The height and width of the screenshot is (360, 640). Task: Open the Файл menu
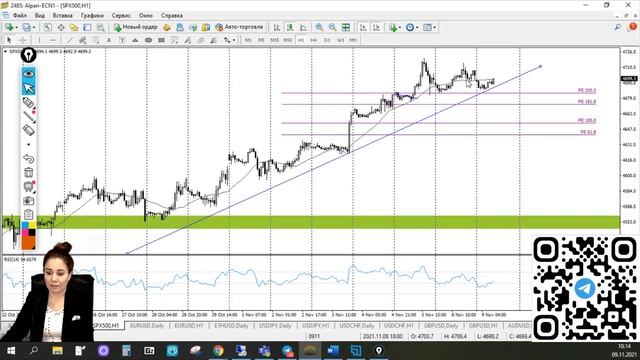(x=20, y=16)
